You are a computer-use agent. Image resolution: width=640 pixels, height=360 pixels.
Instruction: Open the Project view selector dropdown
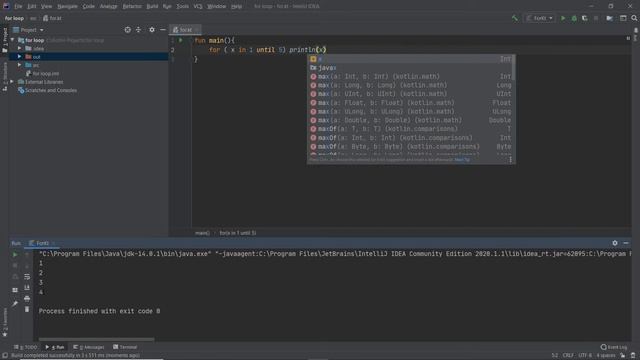[28, 30]
